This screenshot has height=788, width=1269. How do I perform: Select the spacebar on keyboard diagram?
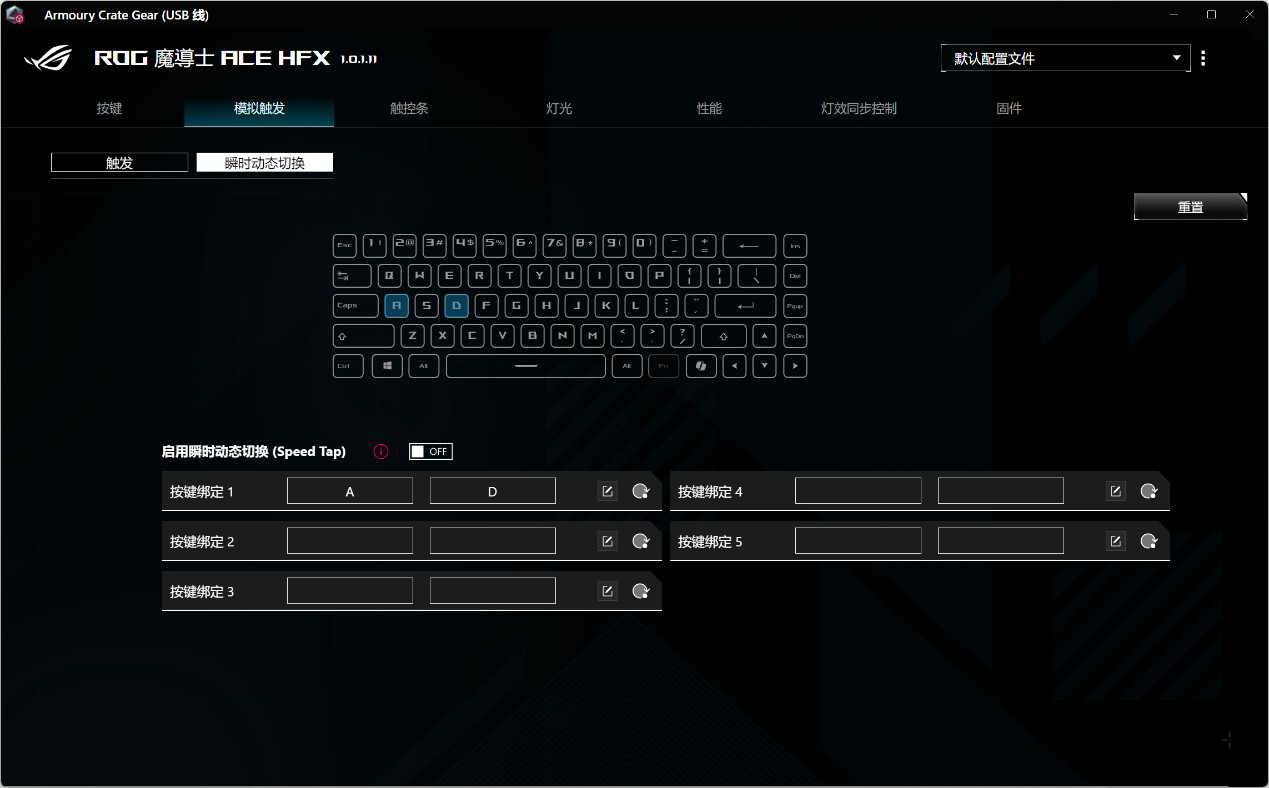coord(526,366)
